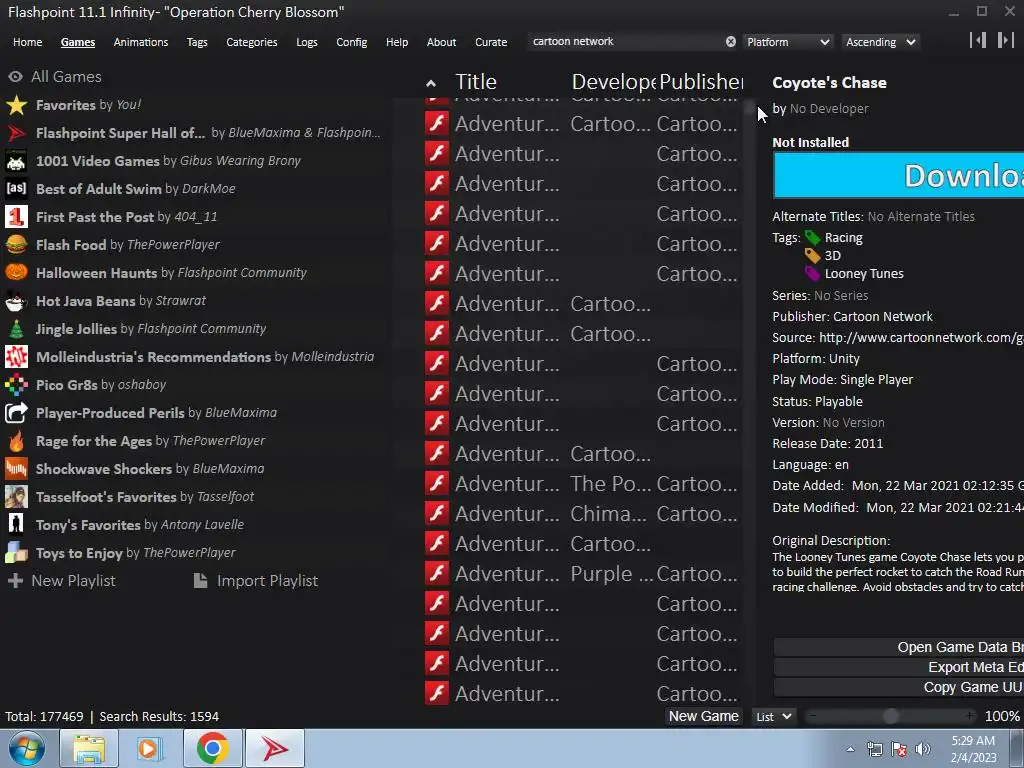Open the Tags page
The width and height of the screenshot is (1024, 768).
(x=197, y=42)
